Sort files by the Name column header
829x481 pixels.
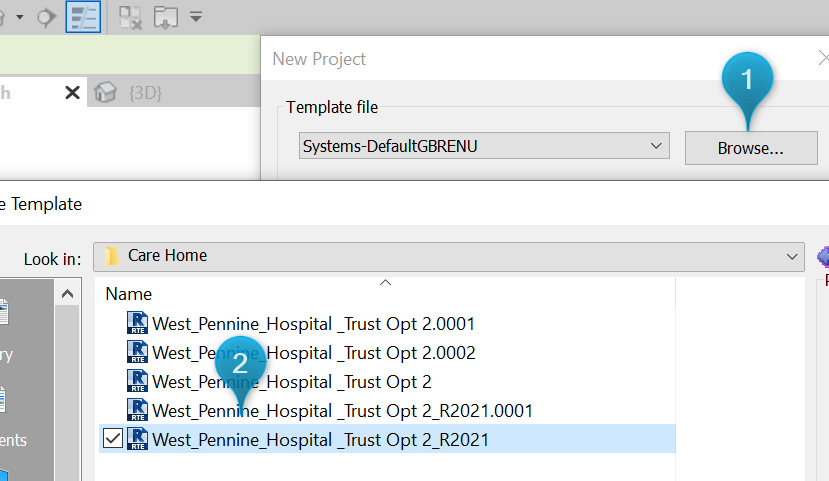click(129, 294)
